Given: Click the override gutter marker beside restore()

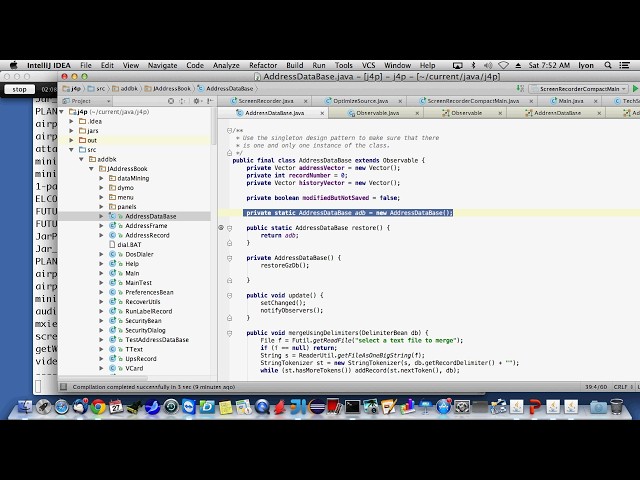Looking at the screenshot, I should (x=221, y=228).
